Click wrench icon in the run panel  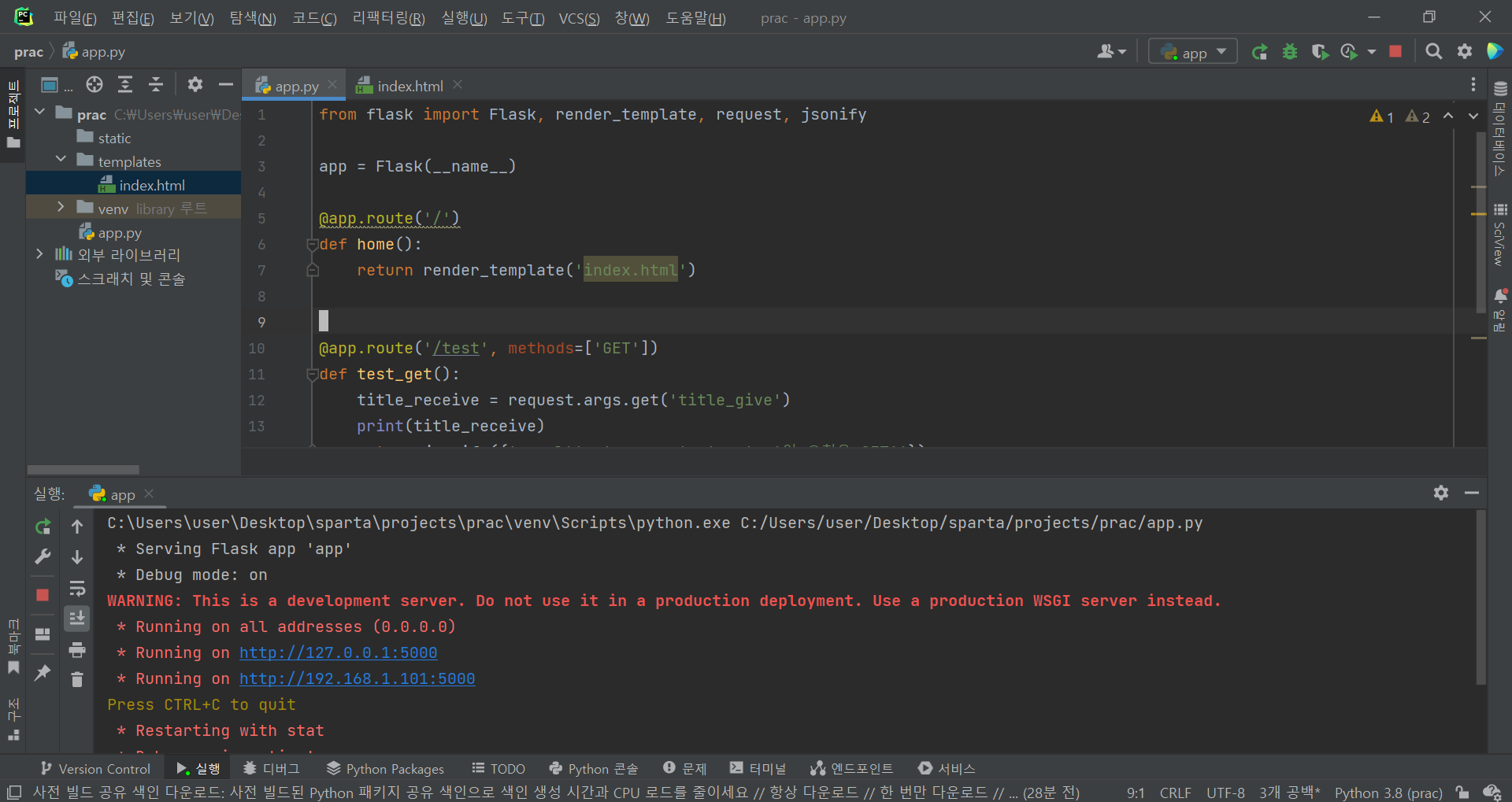pyautogui.click(x=43, y=556)
